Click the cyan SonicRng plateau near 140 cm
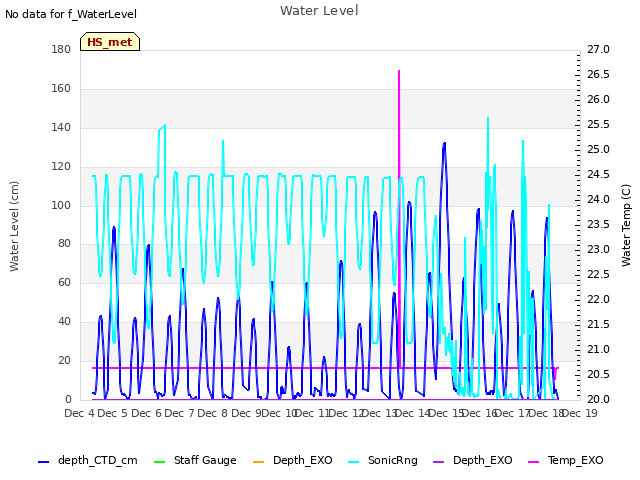This screenshot has width=640, height=480. click(x=162, y=128)
